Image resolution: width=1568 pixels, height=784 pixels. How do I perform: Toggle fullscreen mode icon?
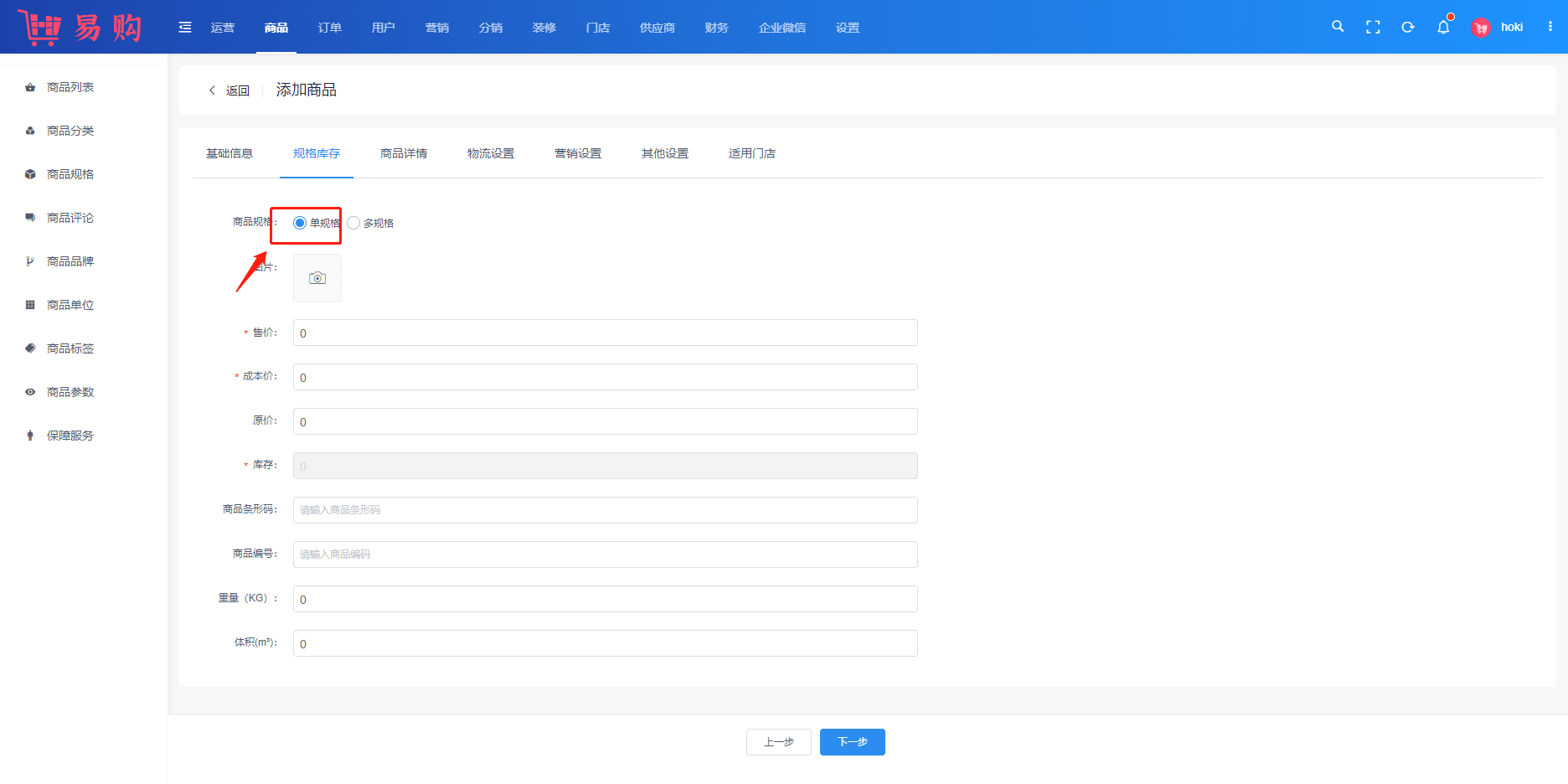tap(1373, 27)
